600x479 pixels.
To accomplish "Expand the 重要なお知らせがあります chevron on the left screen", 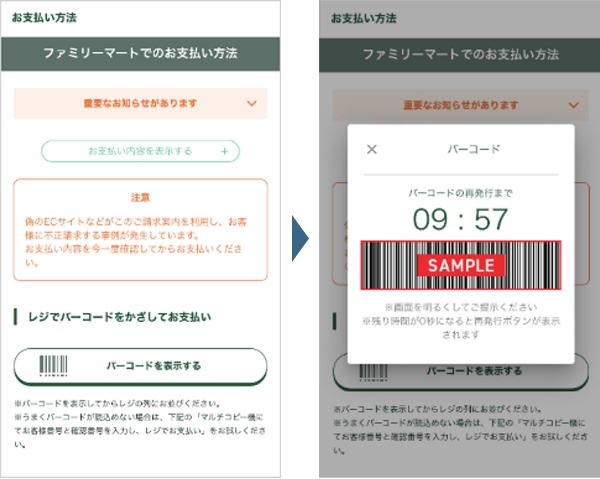I will pos(250,103).
